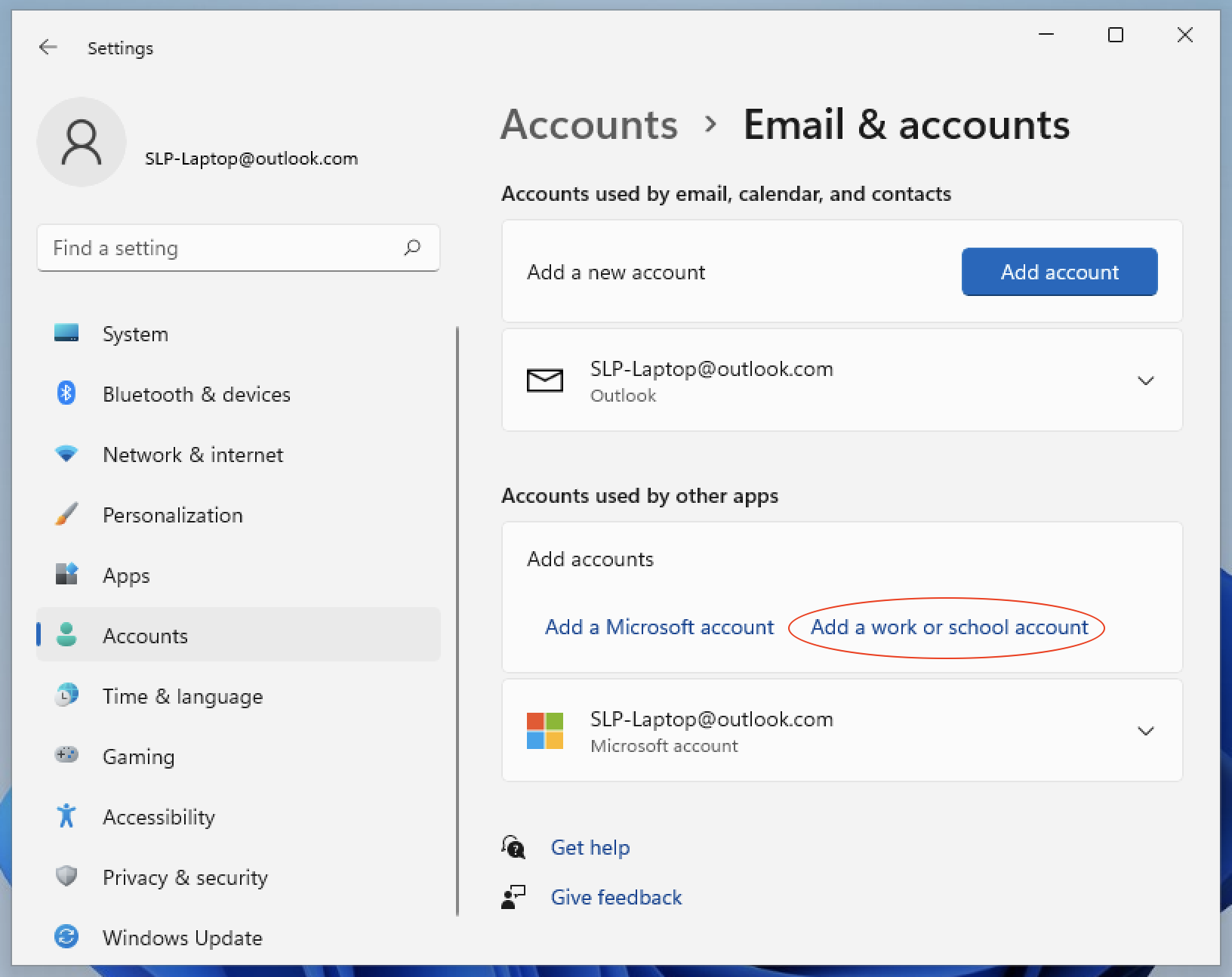Click the user profile avatar picture

pos(82,142)
